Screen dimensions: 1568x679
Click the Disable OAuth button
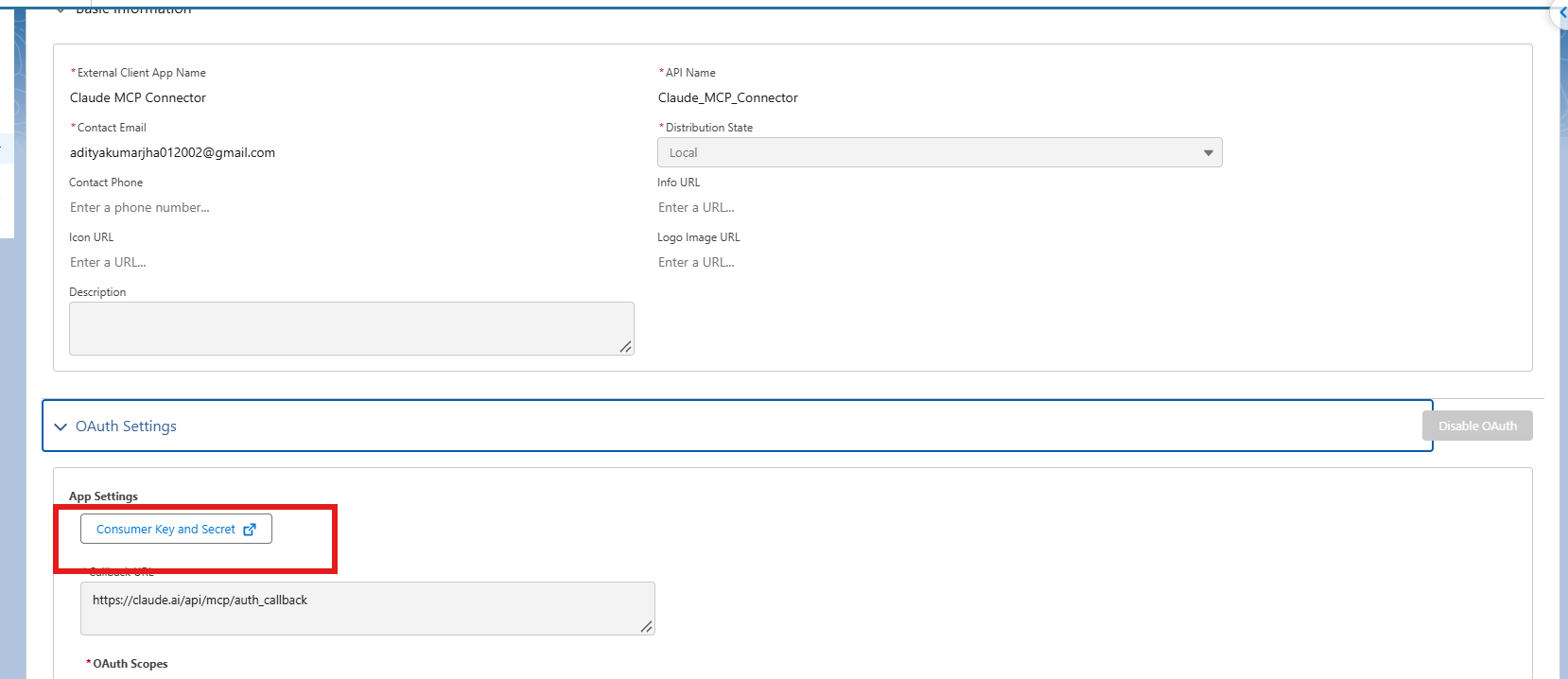pos(1477,426)
